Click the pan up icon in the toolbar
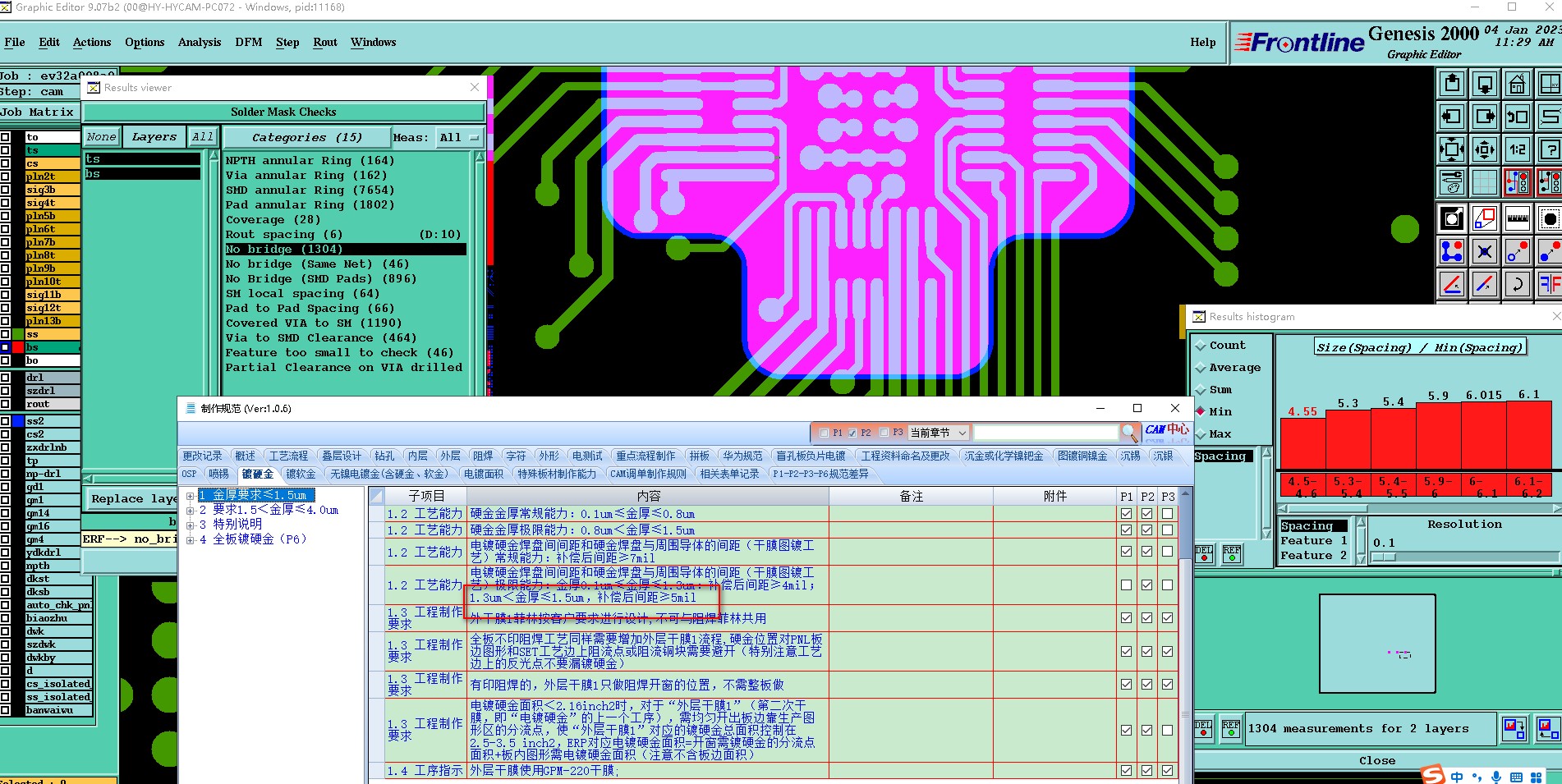 1452,84
